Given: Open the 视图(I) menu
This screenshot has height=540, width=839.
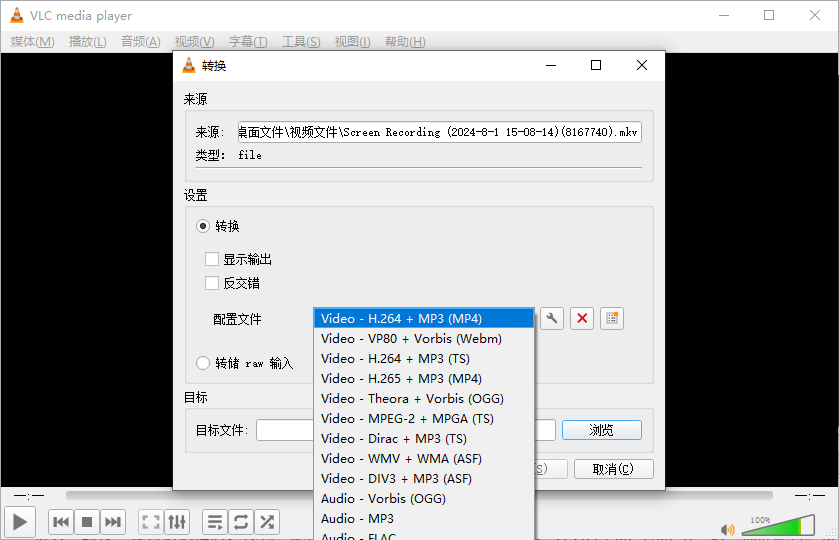Looking at the screenshot, I should tap(353, 41).
